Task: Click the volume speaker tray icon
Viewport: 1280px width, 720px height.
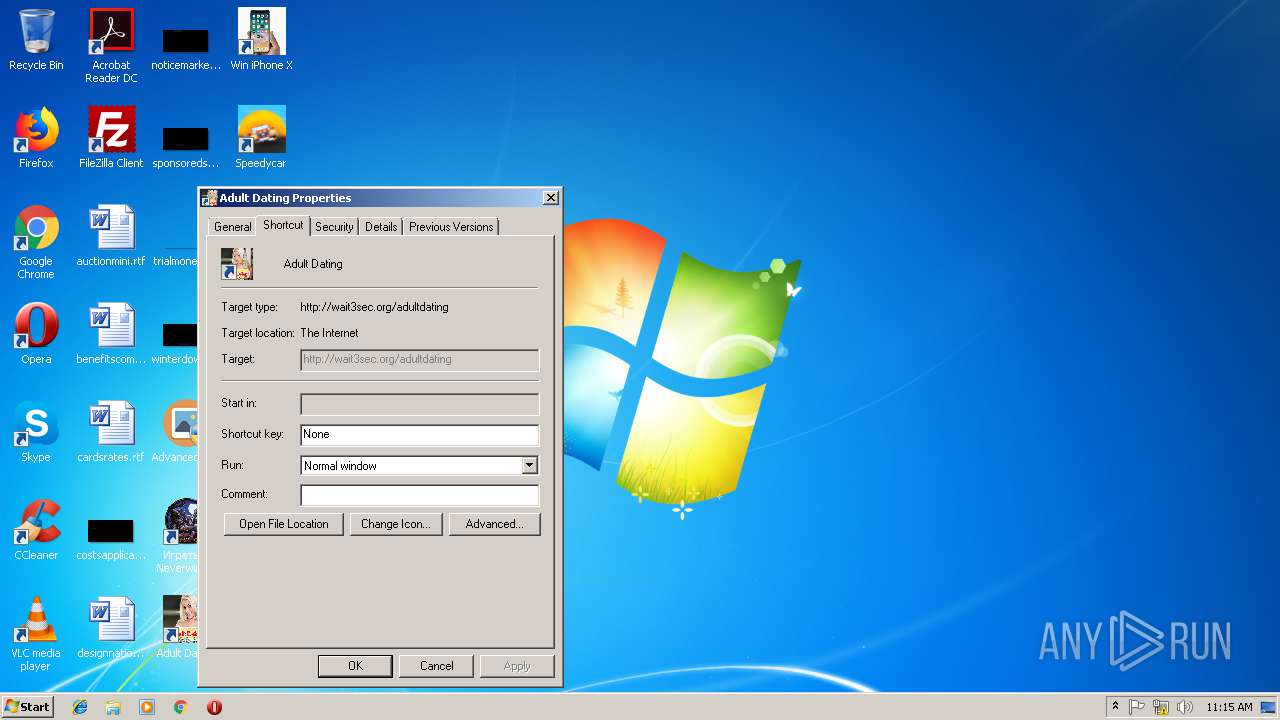Action: 1185,707
